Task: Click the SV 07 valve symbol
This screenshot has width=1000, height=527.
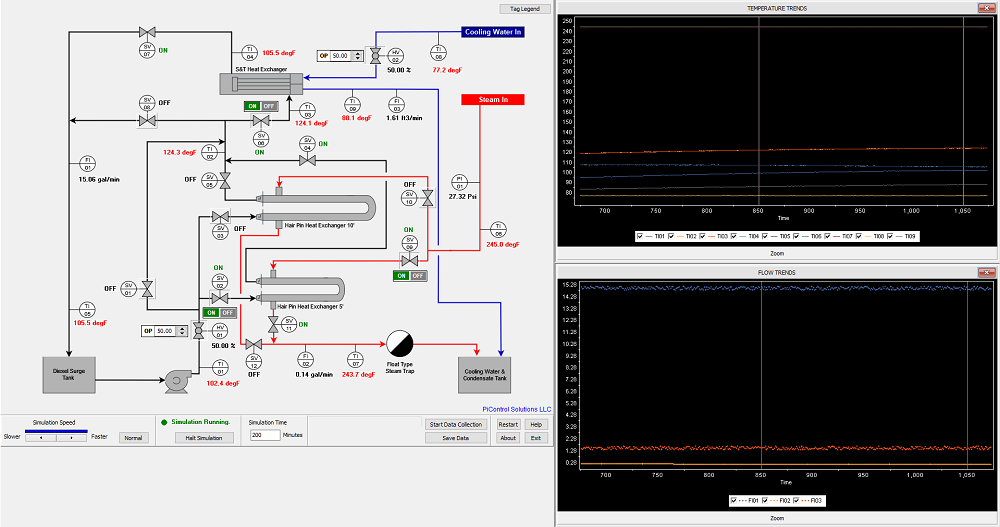Action: coord(147,32)
